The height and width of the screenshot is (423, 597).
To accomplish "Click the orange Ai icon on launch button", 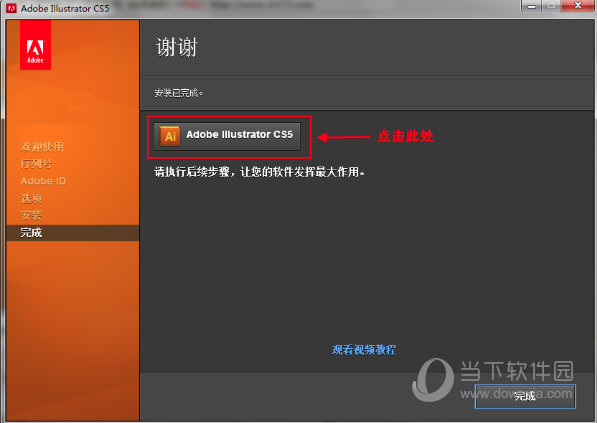I will (x=170, y=136).
